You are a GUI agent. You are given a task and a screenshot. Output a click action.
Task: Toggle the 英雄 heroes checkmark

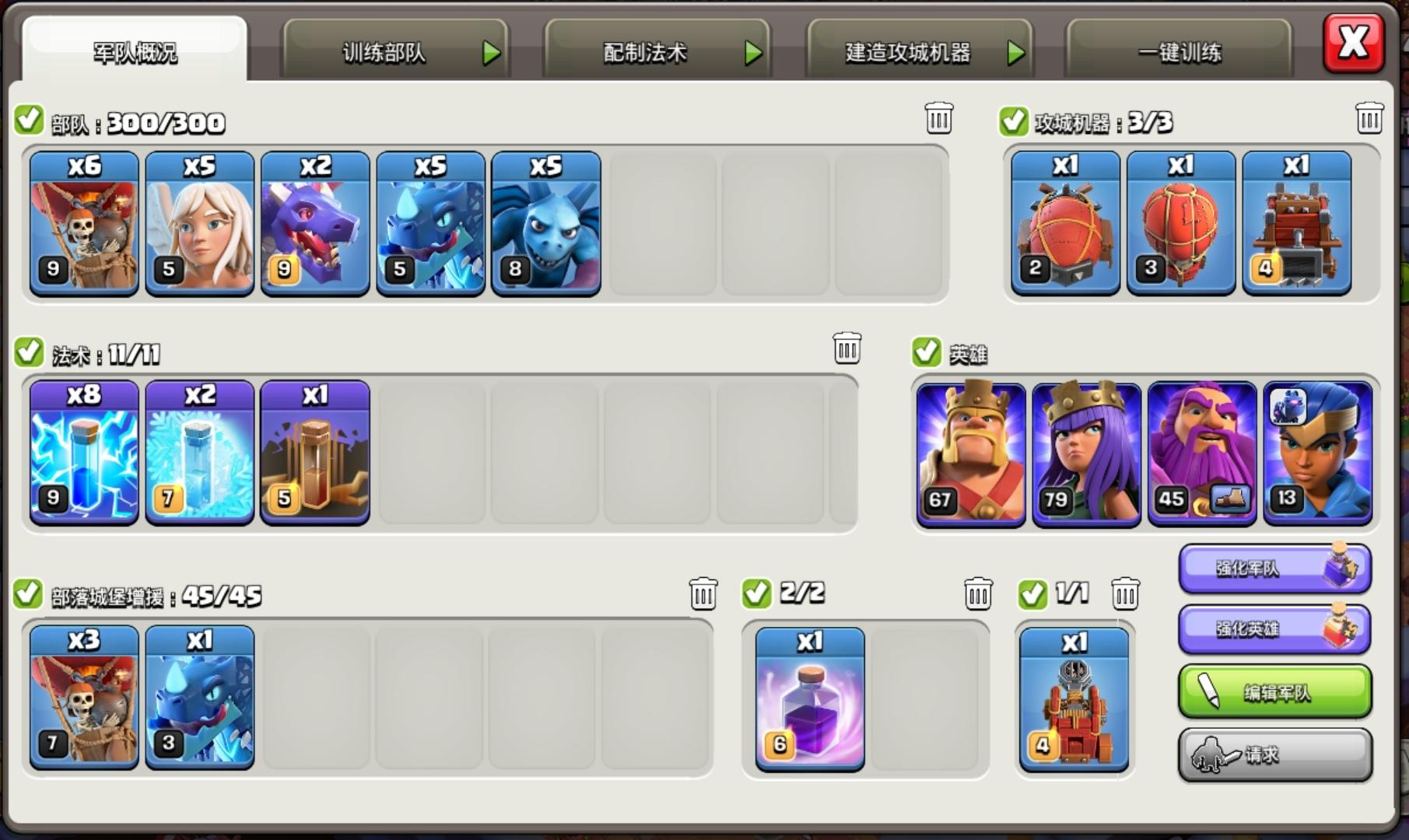point(926,352)
